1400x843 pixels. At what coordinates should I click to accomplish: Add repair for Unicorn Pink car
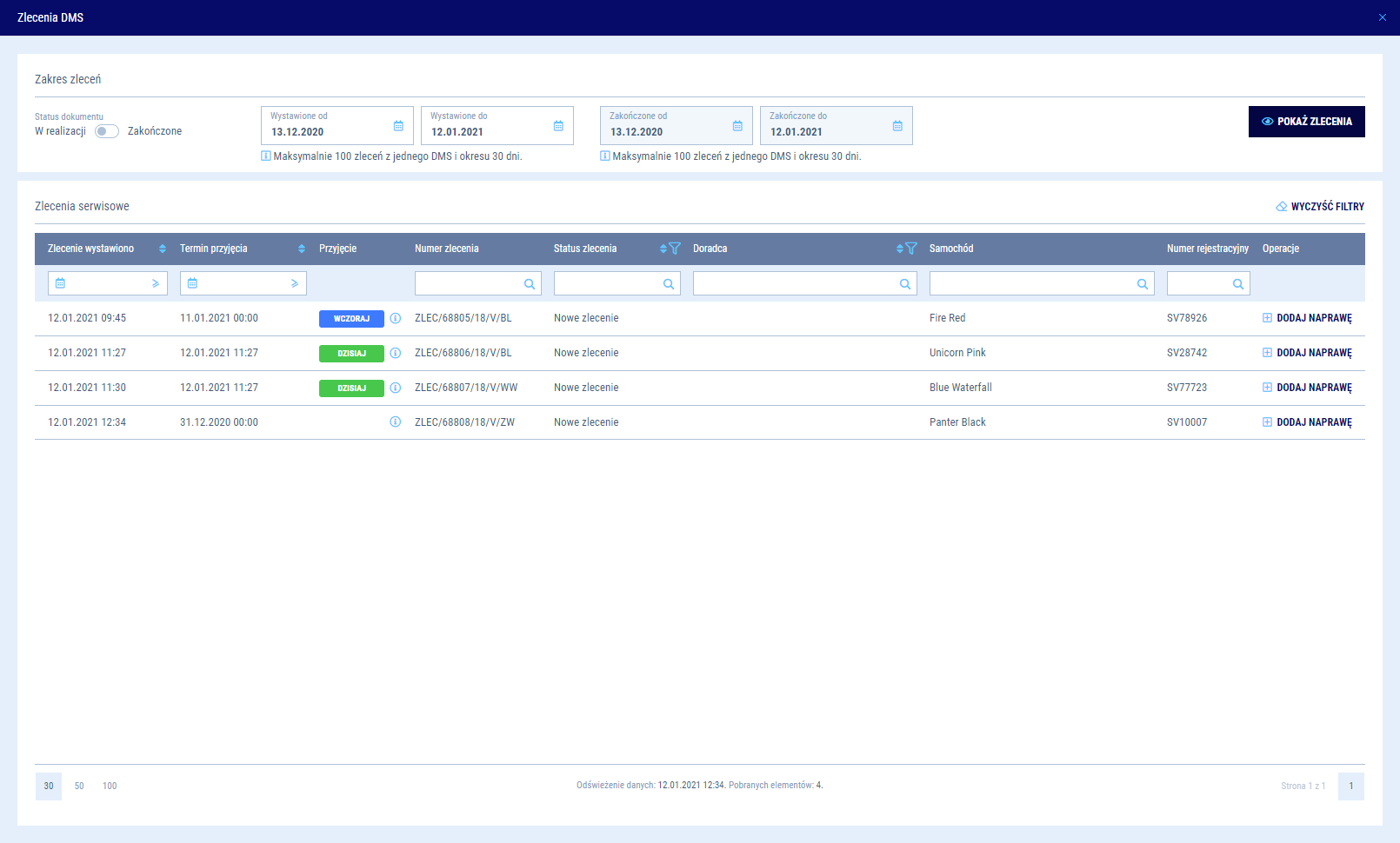1307,353
